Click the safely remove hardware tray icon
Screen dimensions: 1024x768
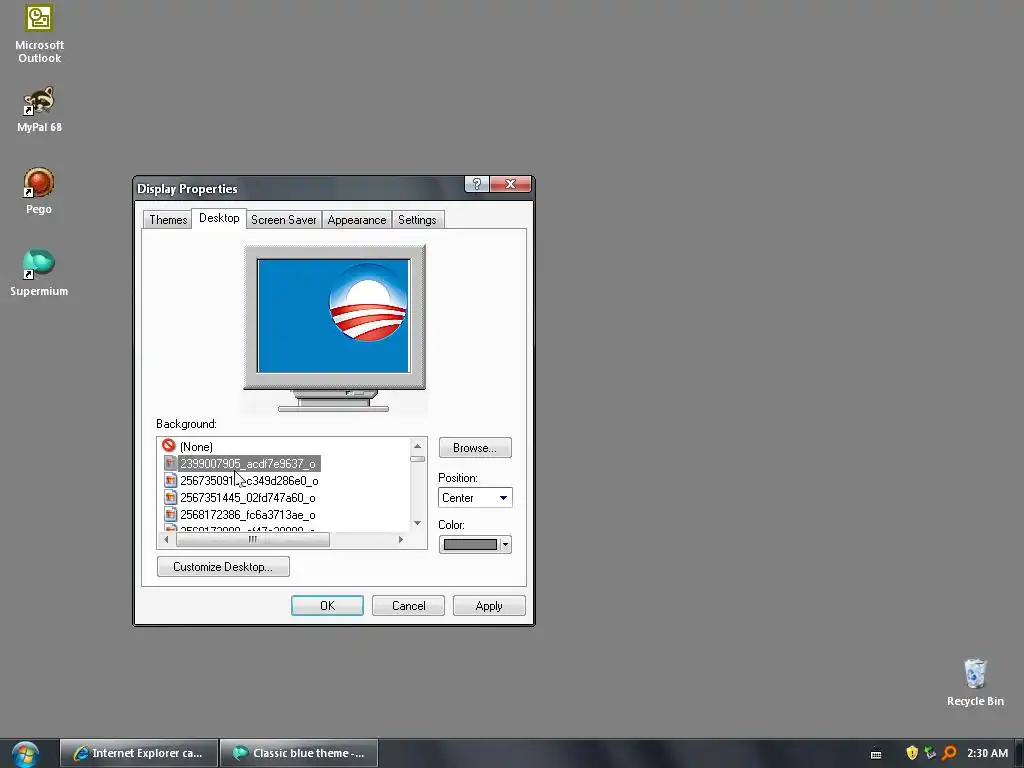point(930,753)
